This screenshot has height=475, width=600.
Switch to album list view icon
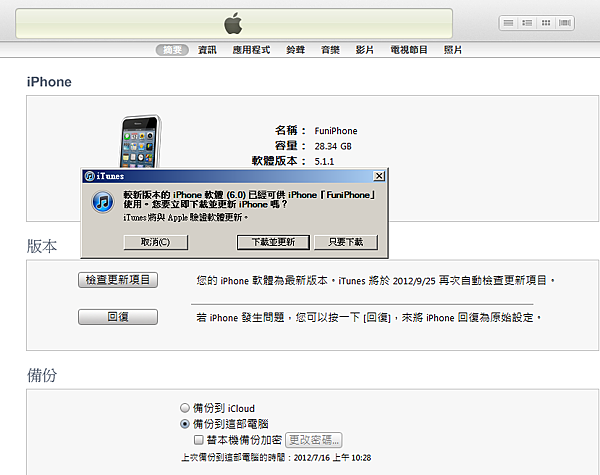[527, 23]
